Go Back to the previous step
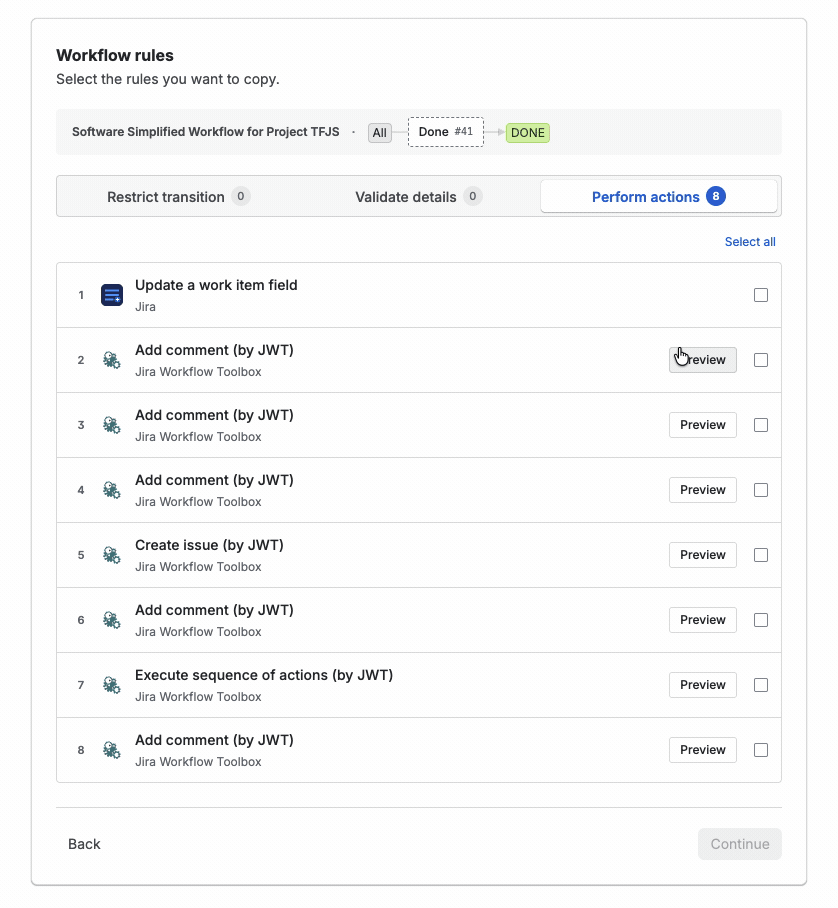 point(84,844)
